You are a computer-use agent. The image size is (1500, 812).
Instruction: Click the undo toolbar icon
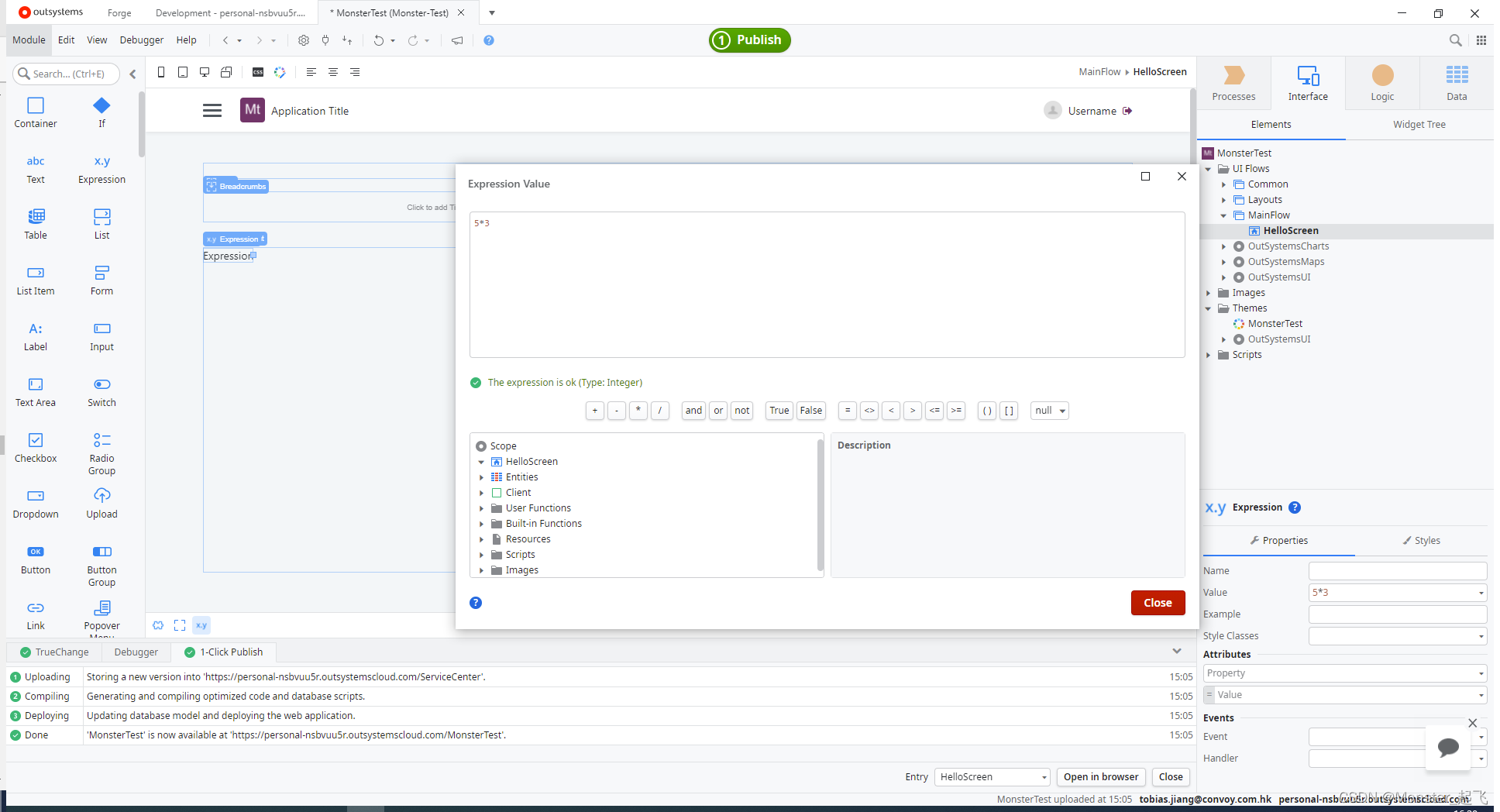click(378, 40)
